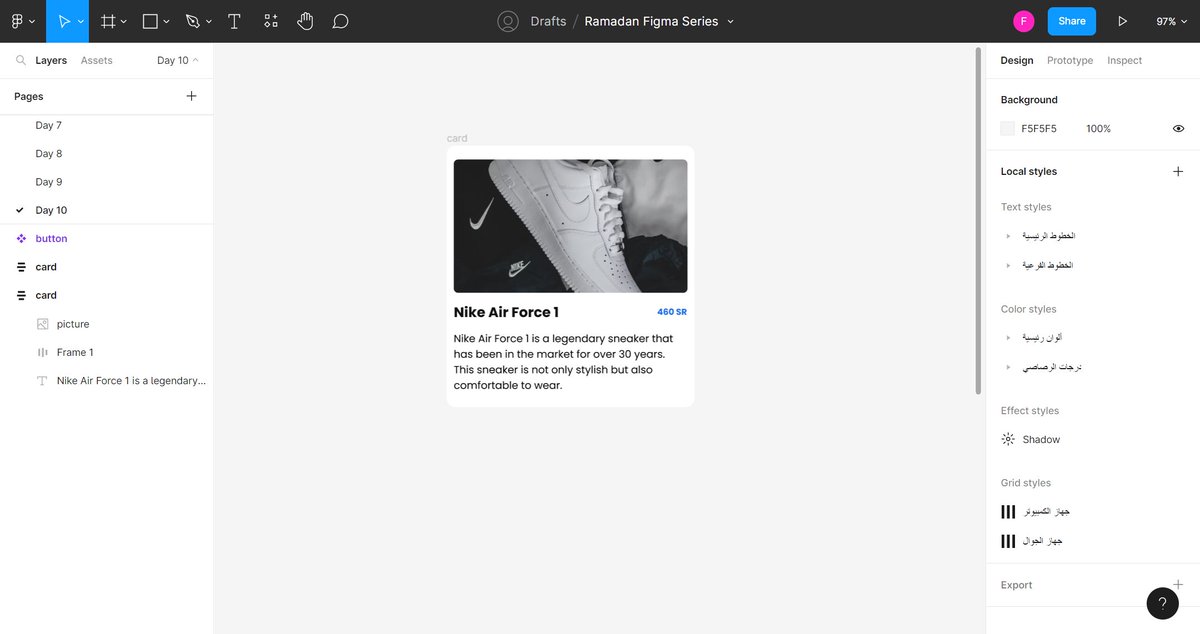
Task: Expand الخطوط الرئيسية text style group
Action: tap(1008, 236)
